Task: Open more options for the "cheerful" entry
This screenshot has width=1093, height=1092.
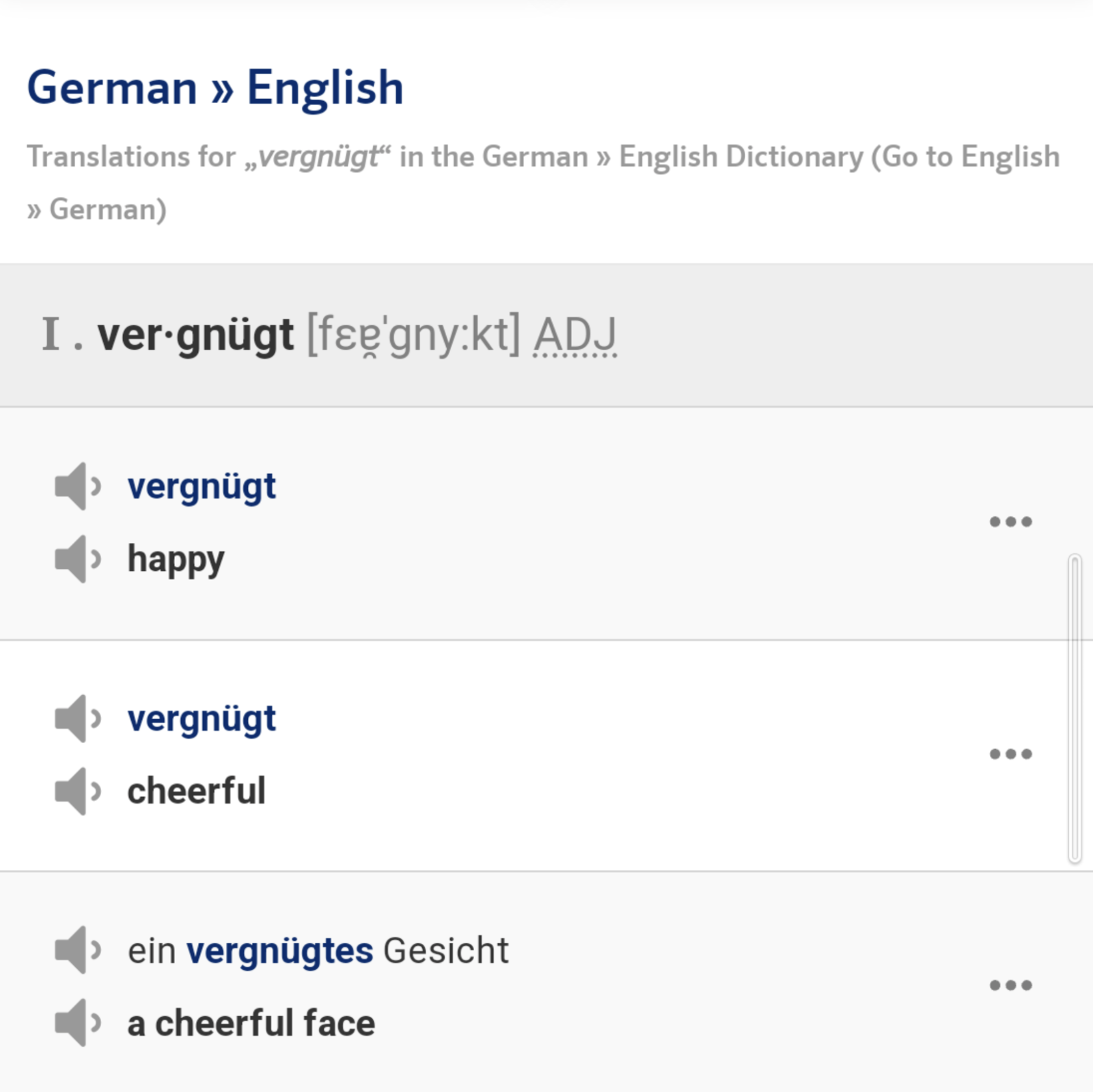Action: [1010, 754]
